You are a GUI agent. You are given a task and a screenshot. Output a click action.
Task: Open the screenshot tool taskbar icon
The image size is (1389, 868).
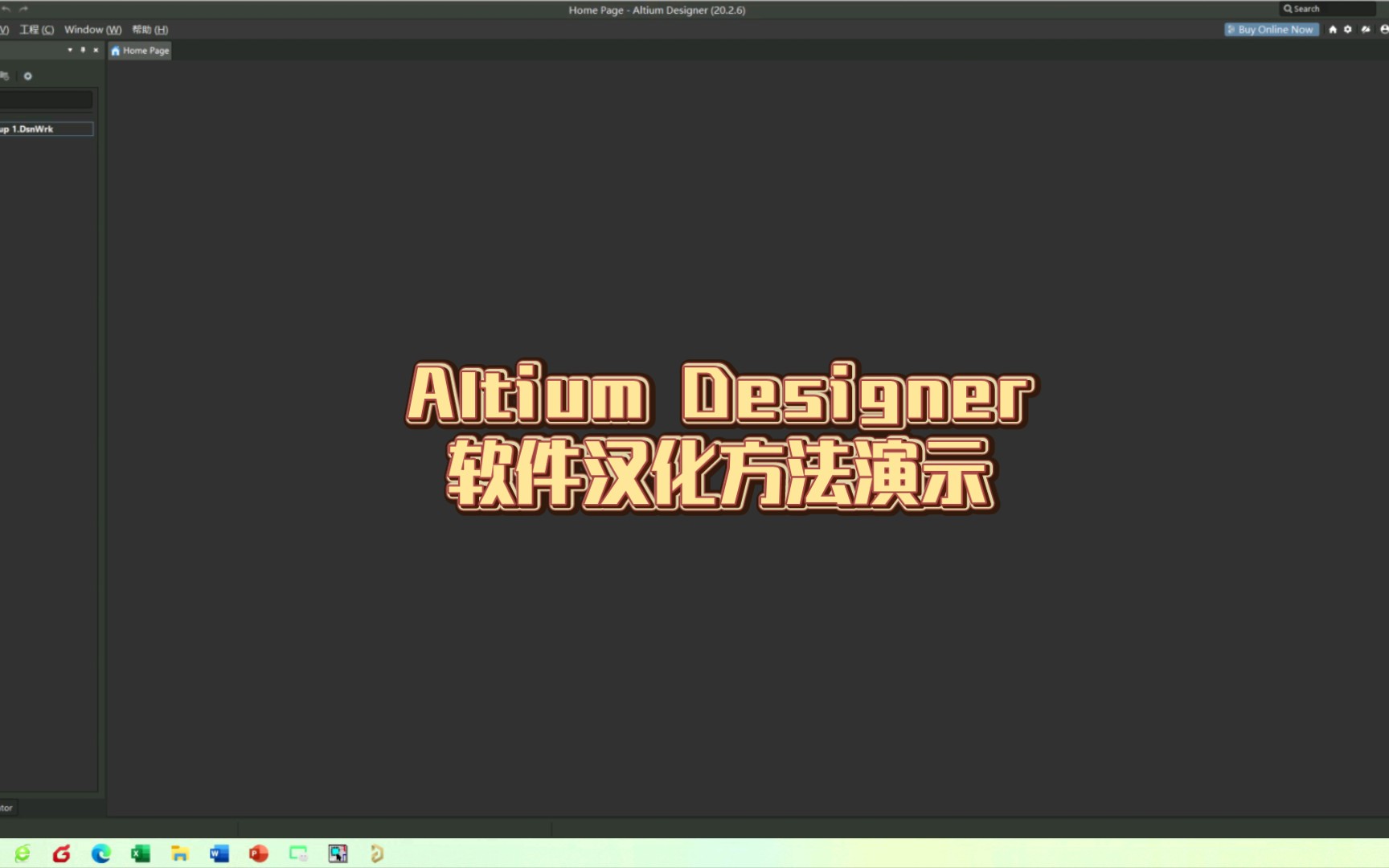338,854
